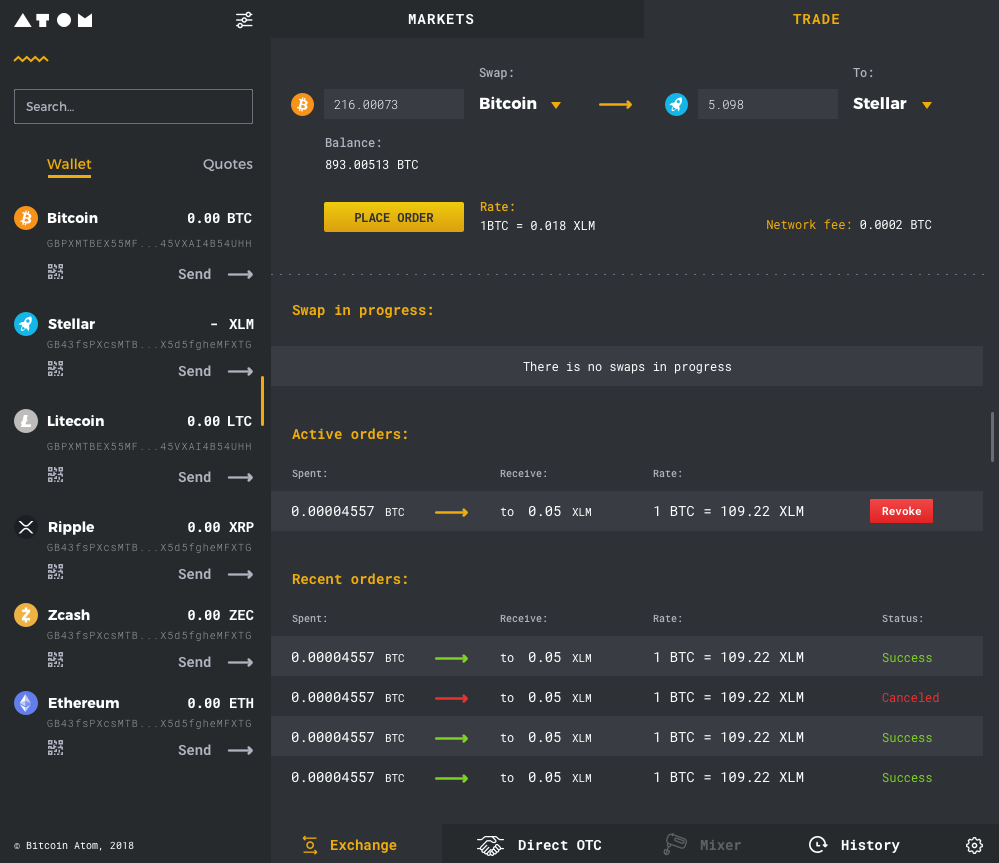Click the Send arrow for Ripple
The image size is (999, 863).
coord(241,574)
